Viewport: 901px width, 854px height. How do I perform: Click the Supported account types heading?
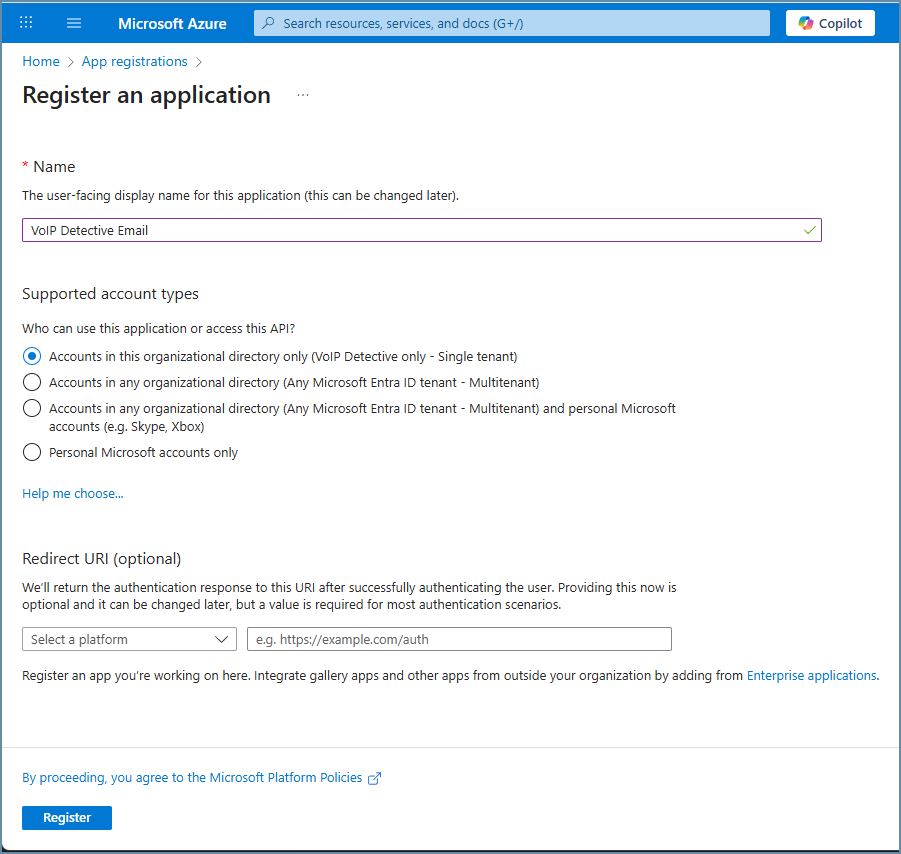click(x=110, y=294)
